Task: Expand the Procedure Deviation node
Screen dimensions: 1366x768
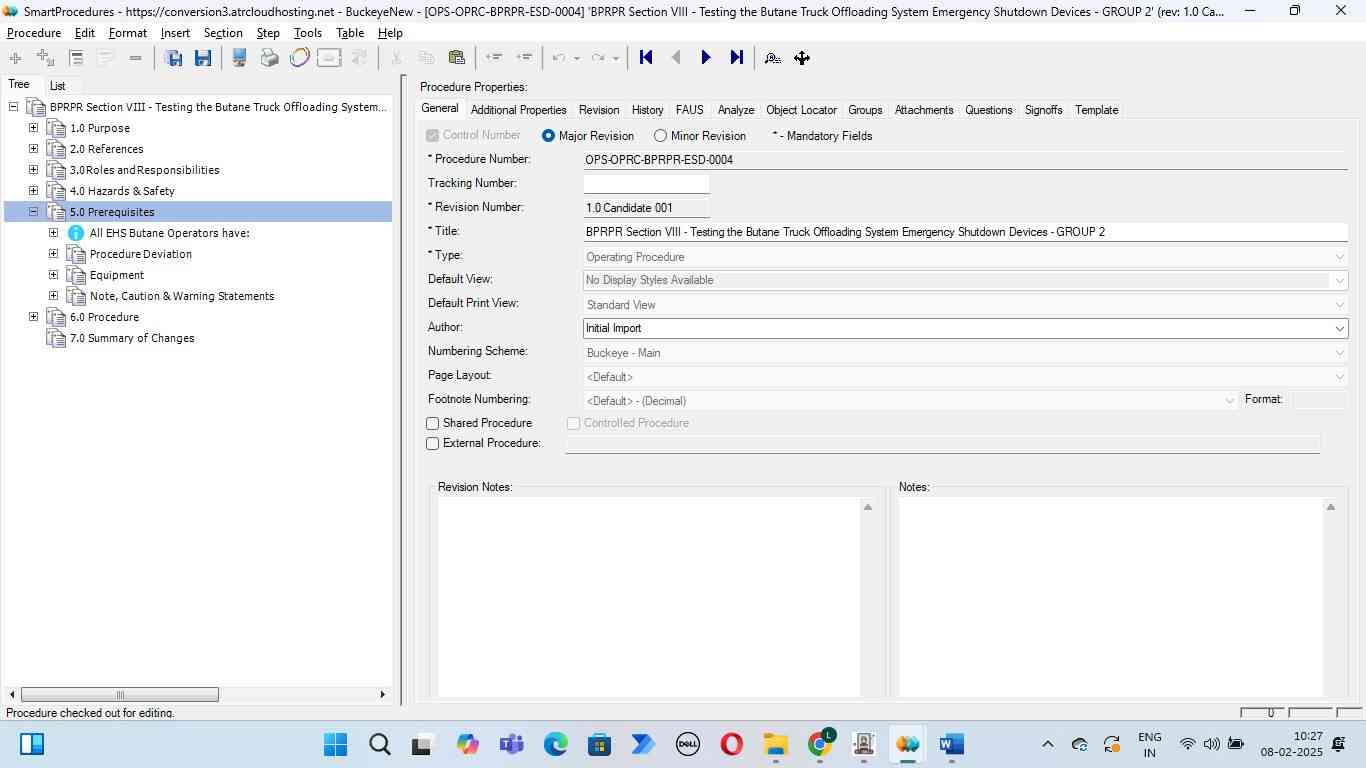Action: (x=53, y=254)
